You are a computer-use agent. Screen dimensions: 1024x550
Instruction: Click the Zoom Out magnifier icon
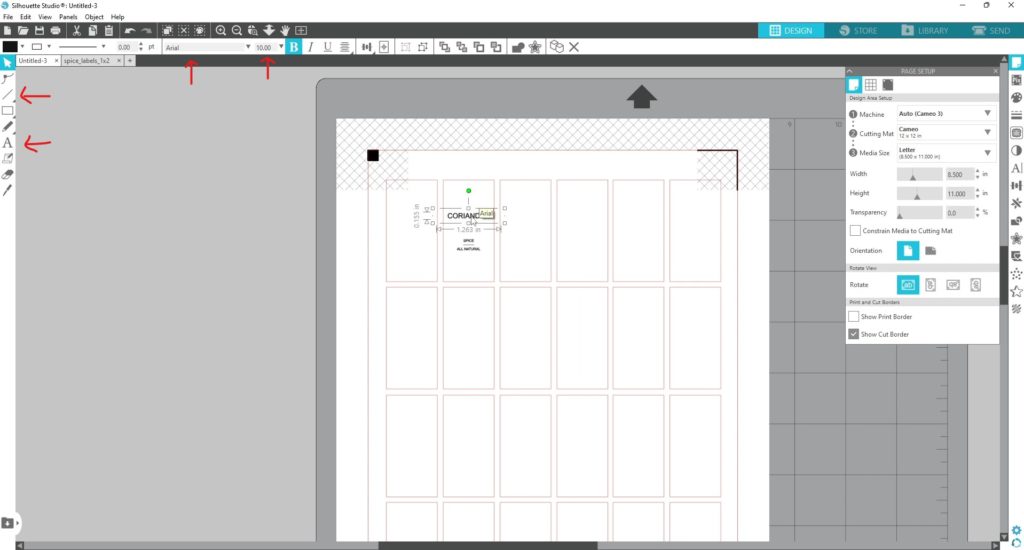click(x=236, y=30)
